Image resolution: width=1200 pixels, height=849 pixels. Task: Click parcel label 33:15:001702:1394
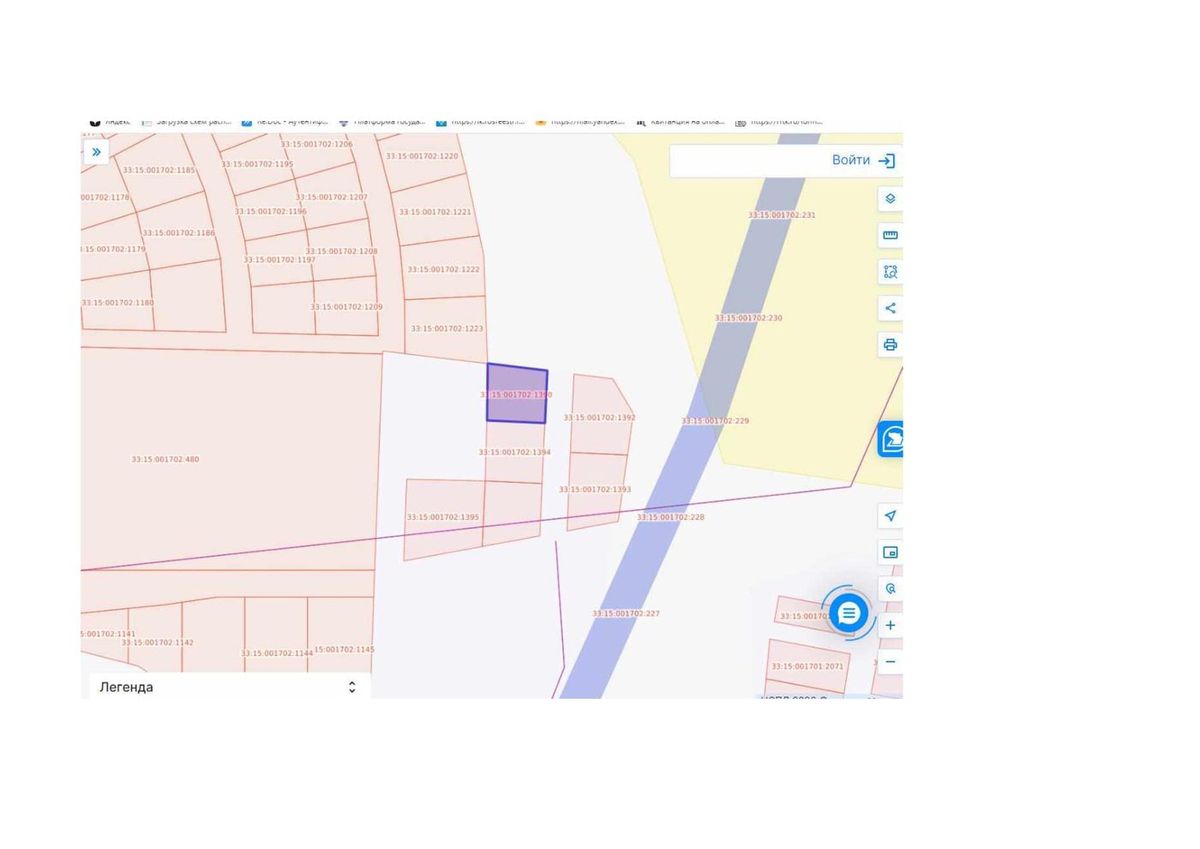(515, 452)
